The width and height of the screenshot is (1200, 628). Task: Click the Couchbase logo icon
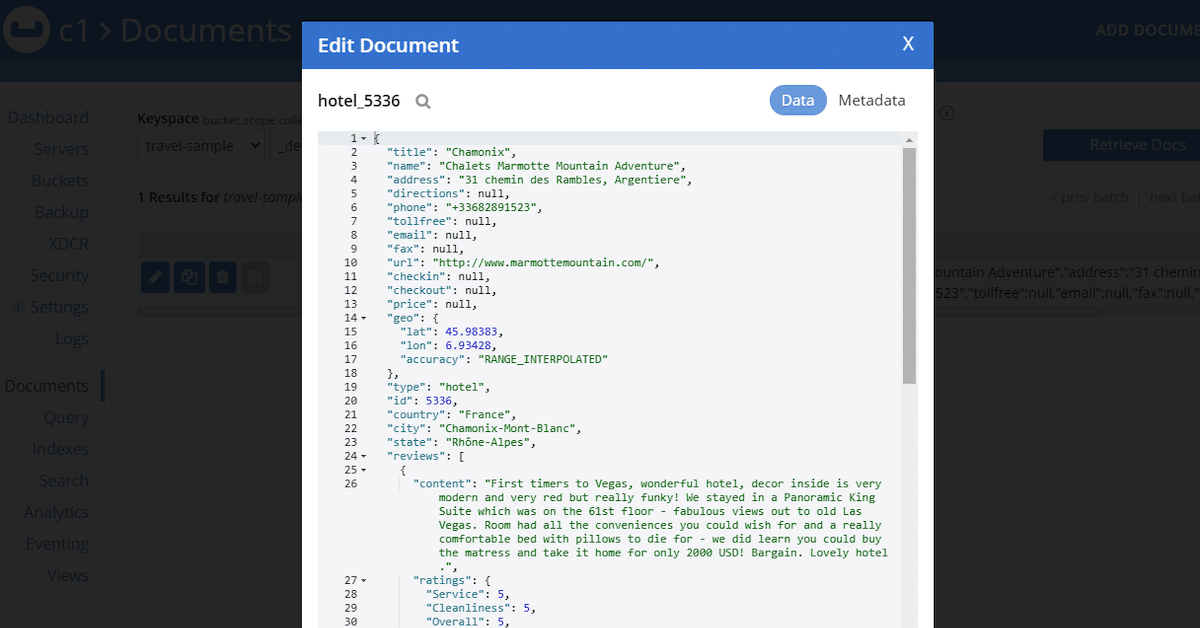pos(27,31)
